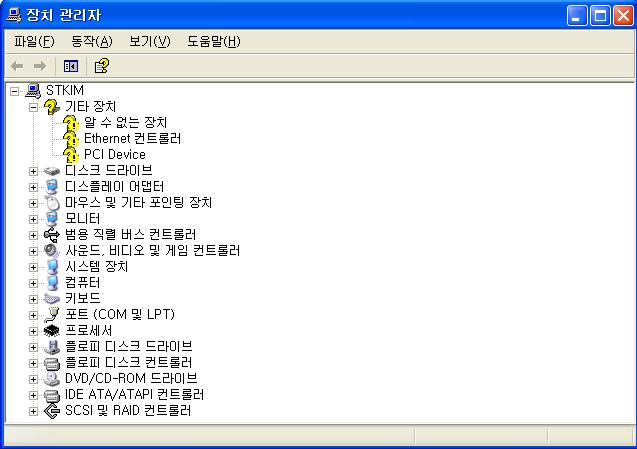
Task: Select the STKIM root label
Action: (x=65, y=90)
